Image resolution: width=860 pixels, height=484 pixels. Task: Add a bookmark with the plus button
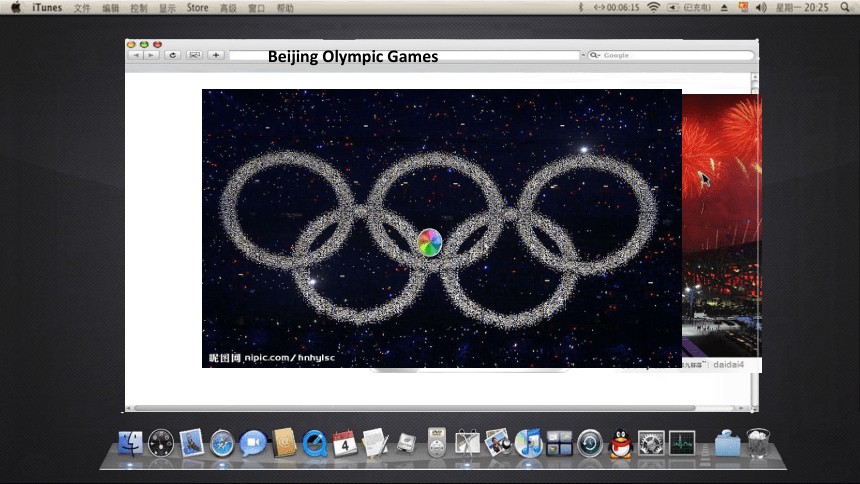click(216, 55)
